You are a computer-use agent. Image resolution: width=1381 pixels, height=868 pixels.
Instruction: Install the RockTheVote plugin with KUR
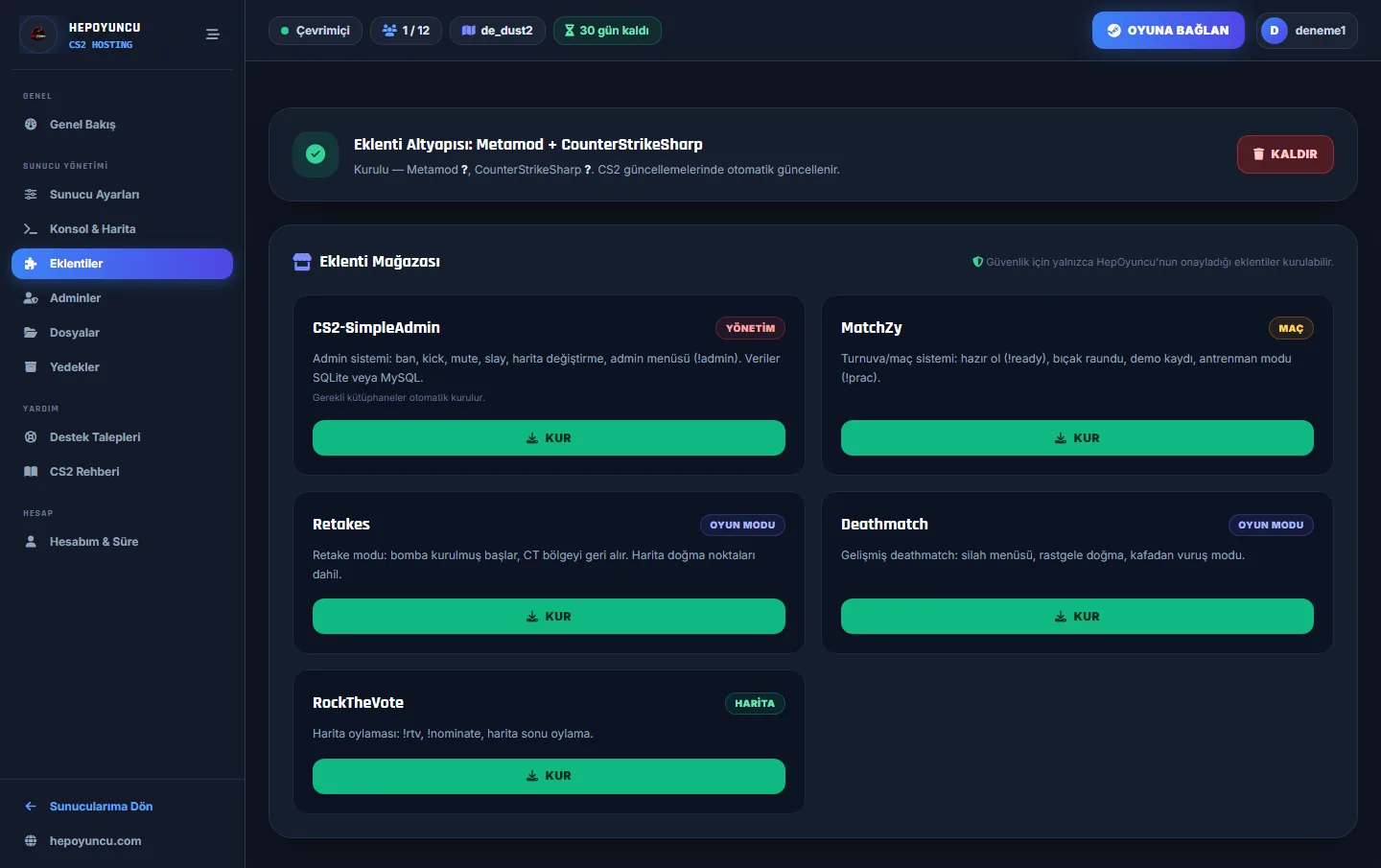[549, 776]
